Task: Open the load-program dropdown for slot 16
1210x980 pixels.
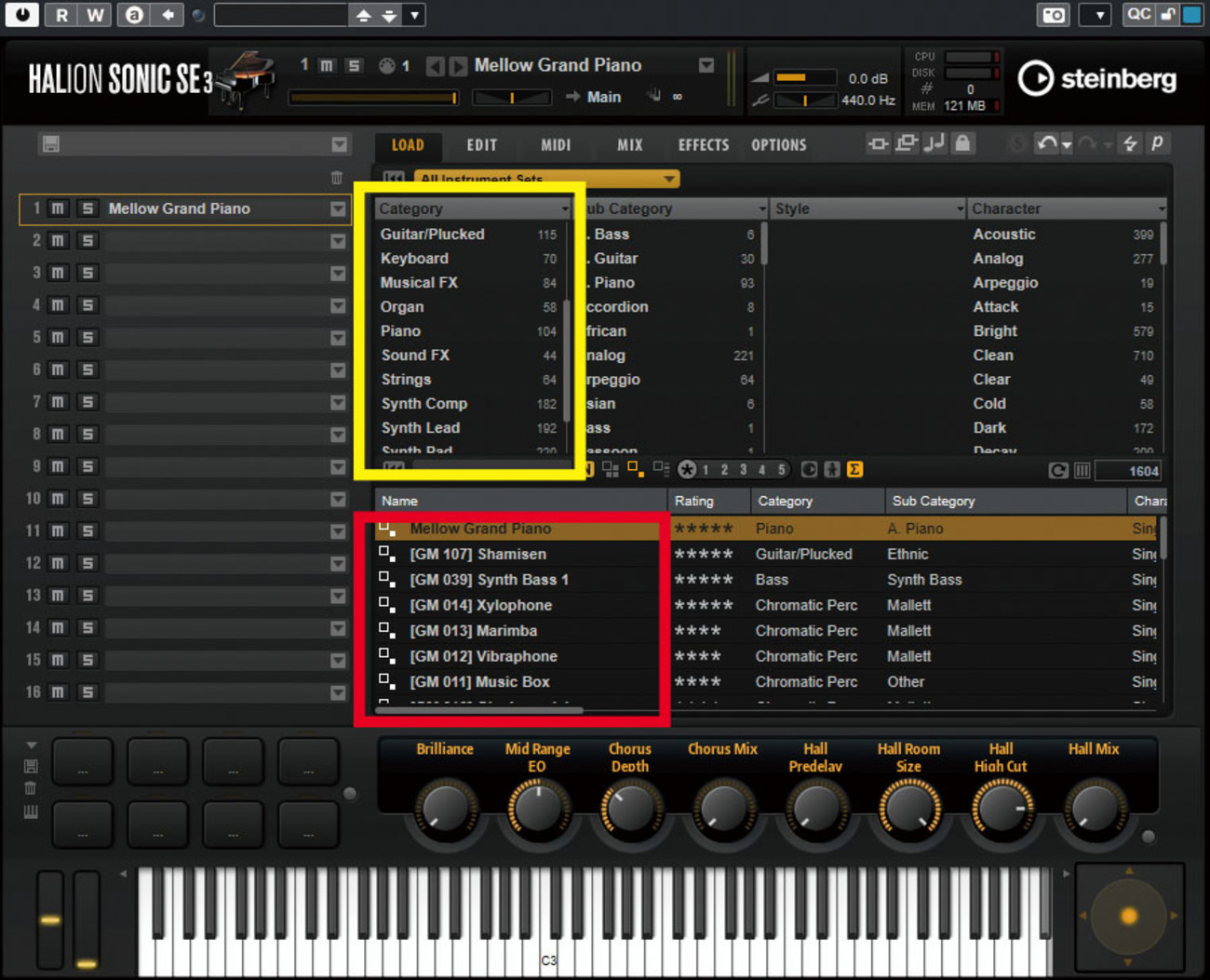Action: 338,692
